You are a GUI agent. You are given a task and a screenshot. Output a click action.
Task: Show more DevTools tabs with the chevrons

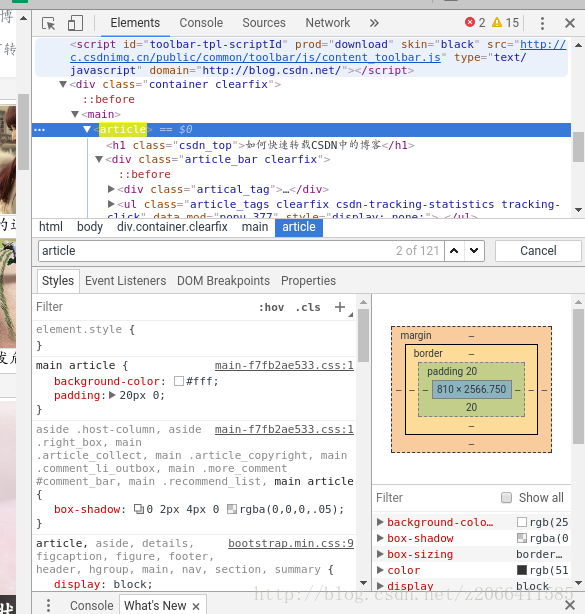click(x=374, y=23)
